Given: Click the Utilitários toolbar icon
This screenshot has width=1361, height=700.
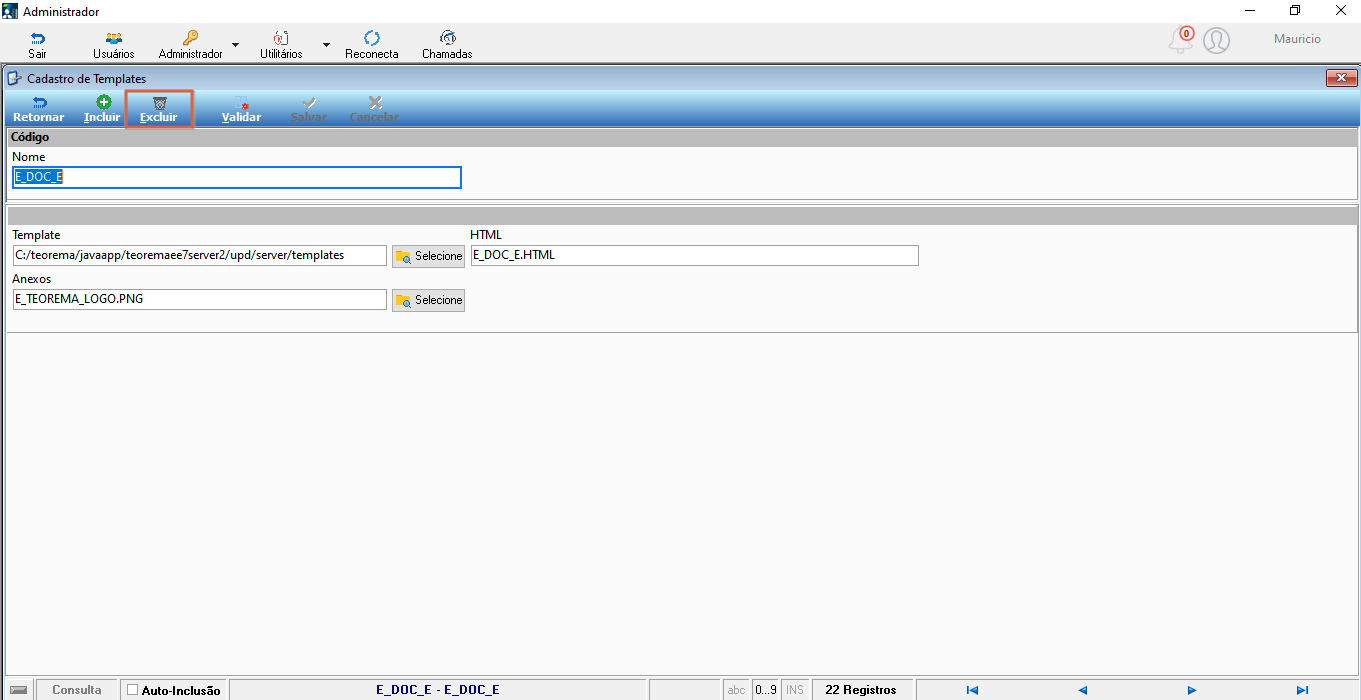Looking at the screenshot, I should tap(281, 38).
